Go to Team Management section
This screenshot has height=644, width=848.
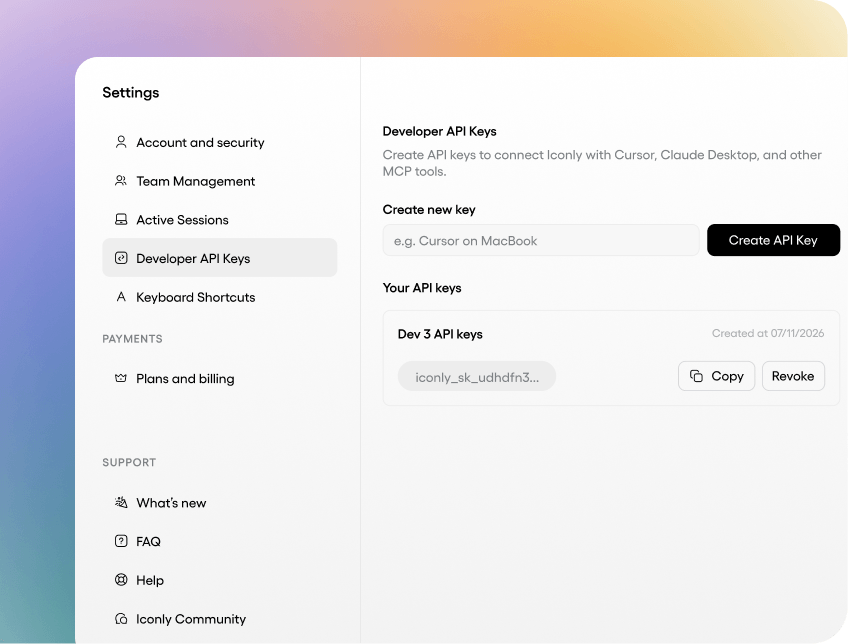click(x=220, y=181)
